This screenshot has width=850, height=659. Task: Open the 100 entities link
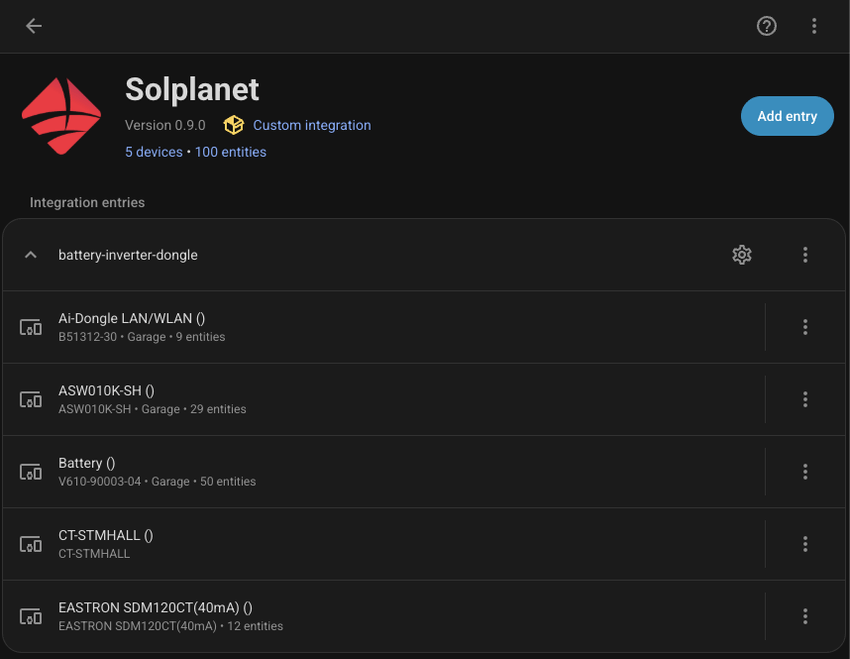(230, 152)
